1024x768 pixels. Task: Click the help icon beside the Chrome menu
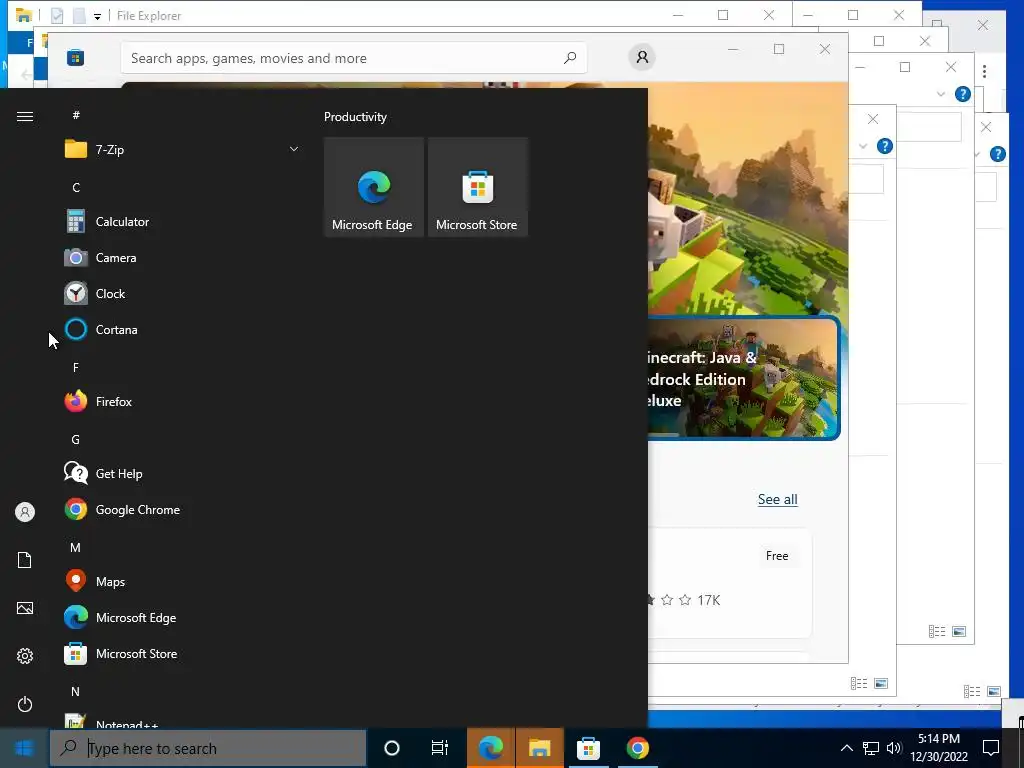[x=963, y=94]
